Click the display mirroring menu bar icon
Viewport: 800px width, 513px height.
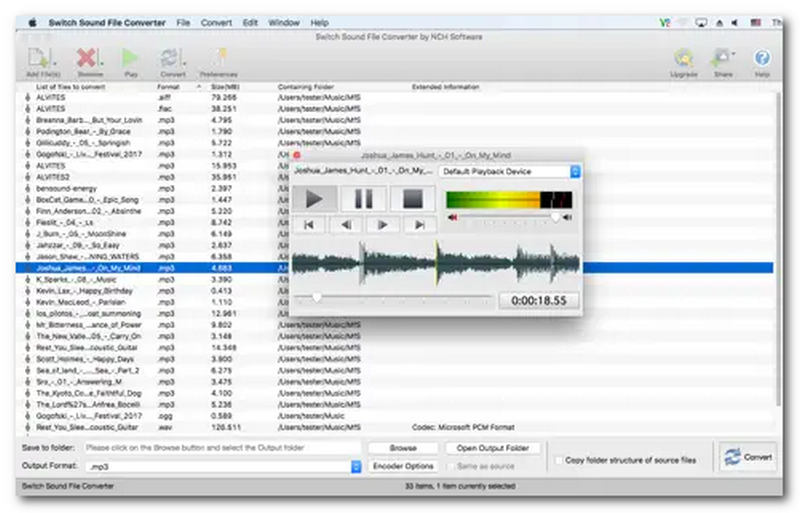click(x=702, y=22)
